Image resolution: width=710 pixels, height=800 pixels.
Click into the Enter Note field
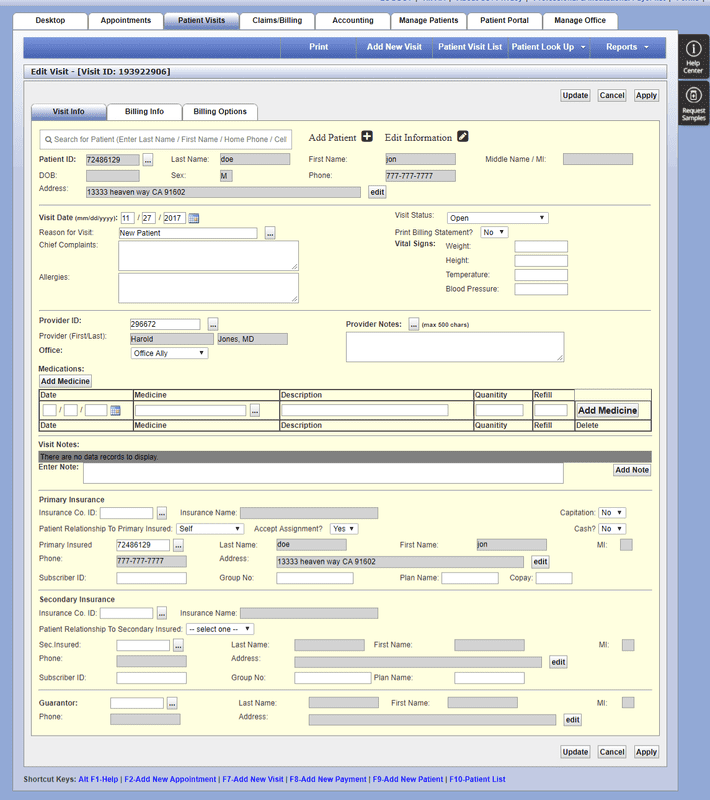click(323, 473)
